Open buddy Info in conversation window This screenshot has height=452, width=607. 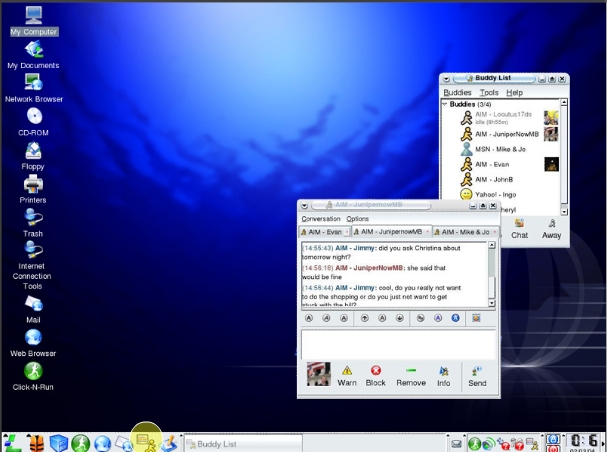pyautogui.click(x=444, y=376)
